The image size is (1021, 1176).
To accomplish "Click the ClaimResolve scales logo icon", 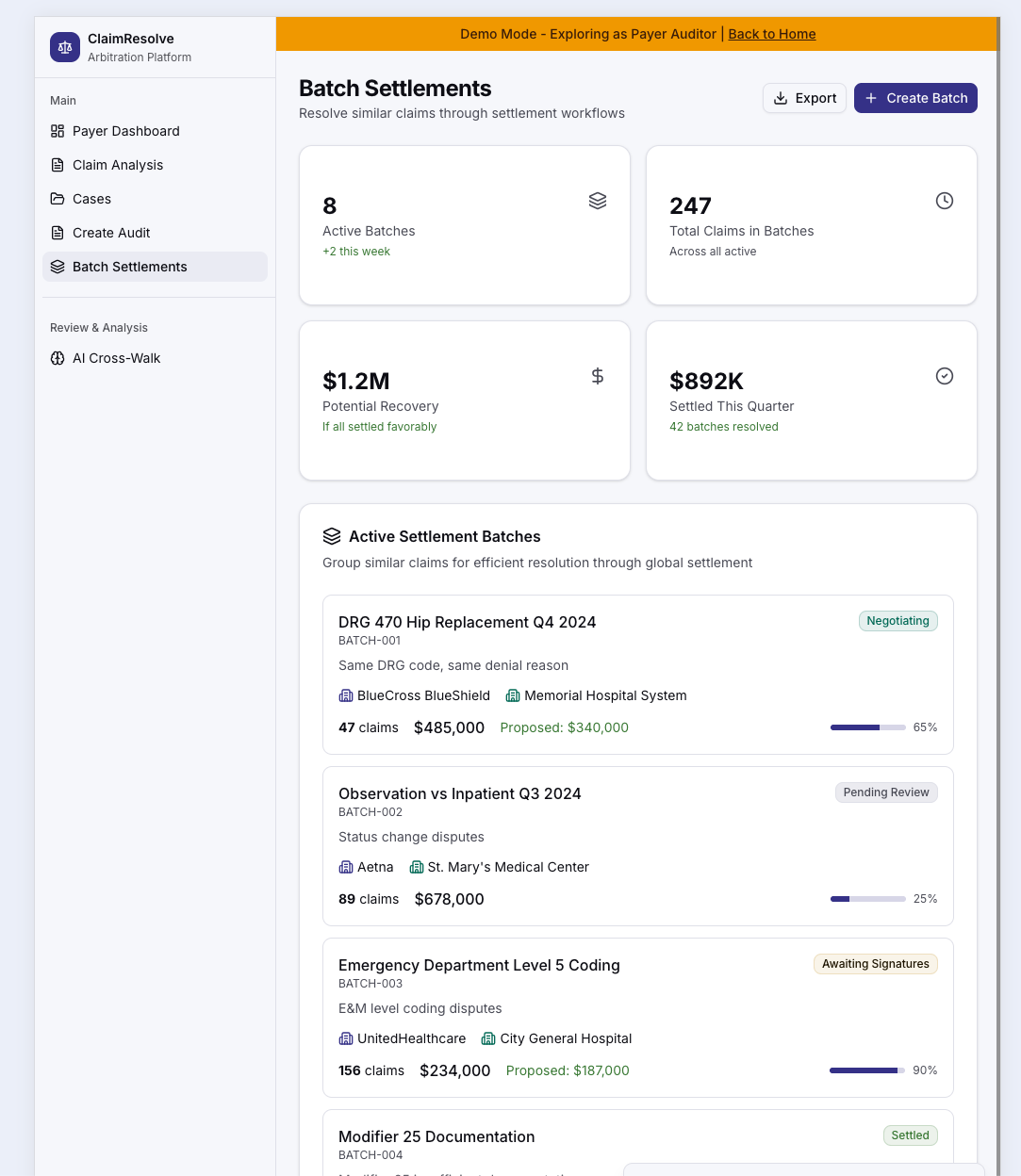I will (65, 47).
